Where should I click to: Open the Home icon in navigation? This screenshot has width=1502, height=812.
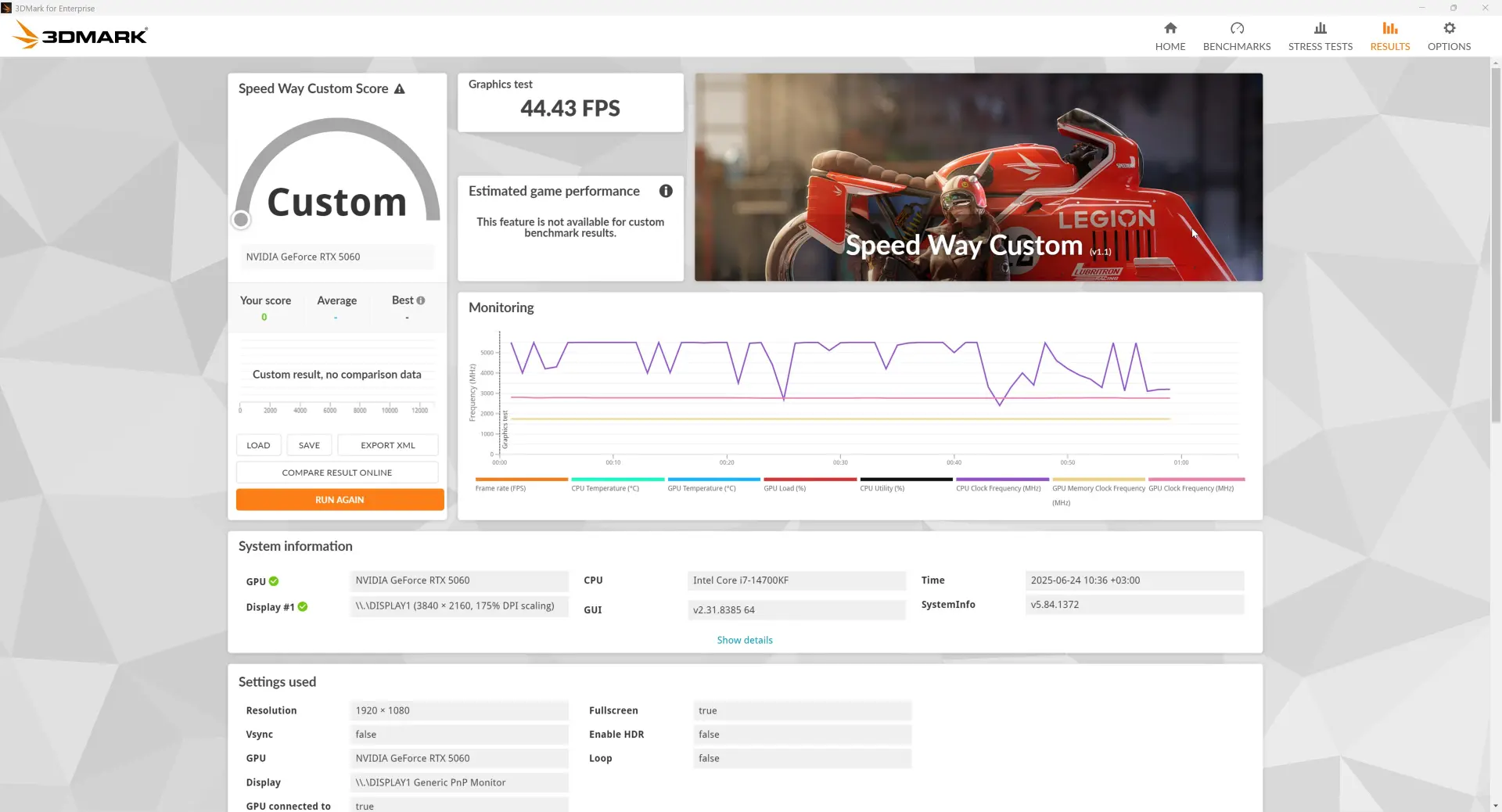(1170, 28)
